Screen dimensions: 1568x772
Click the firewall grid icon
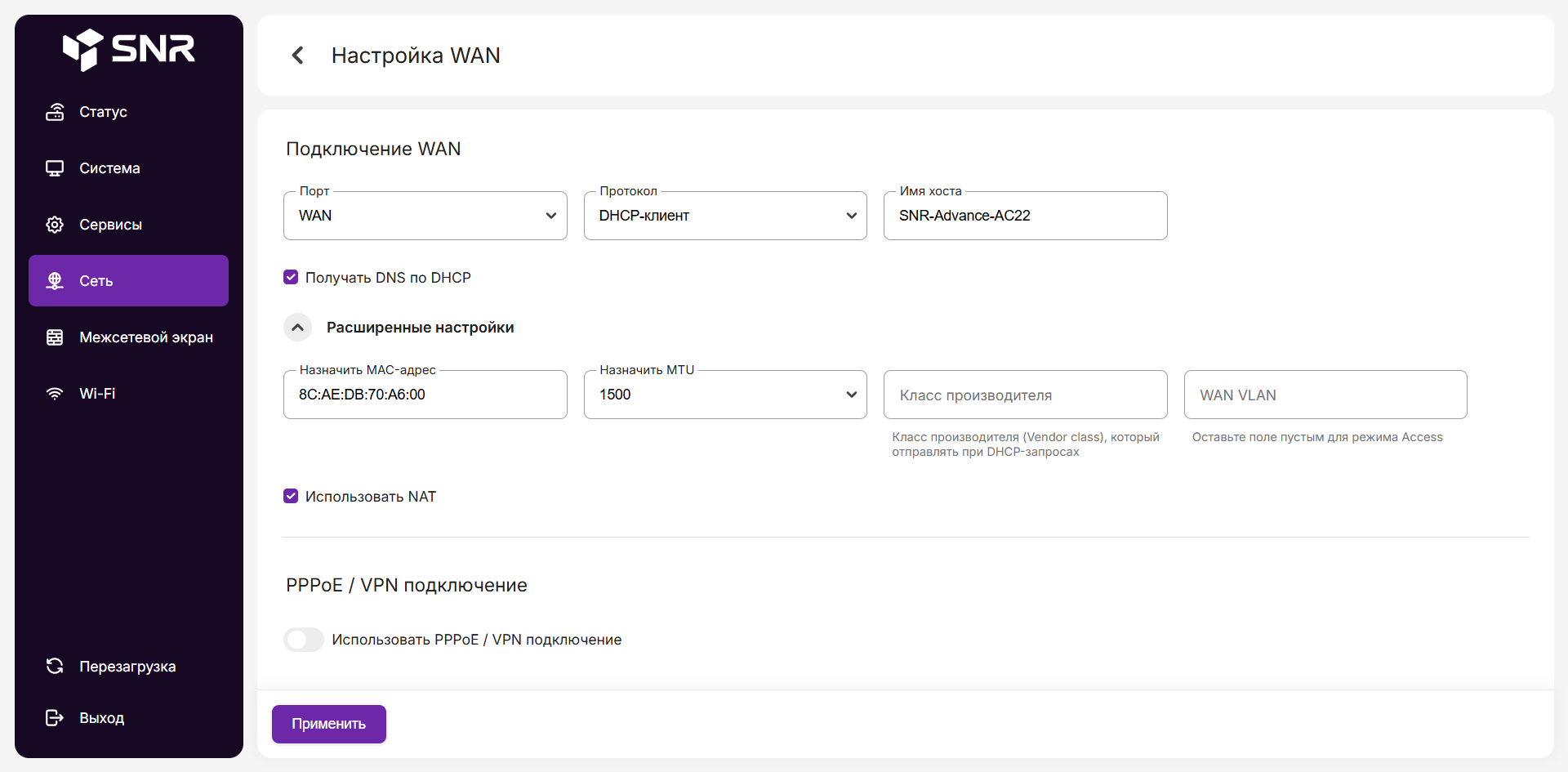click(55, 337)
